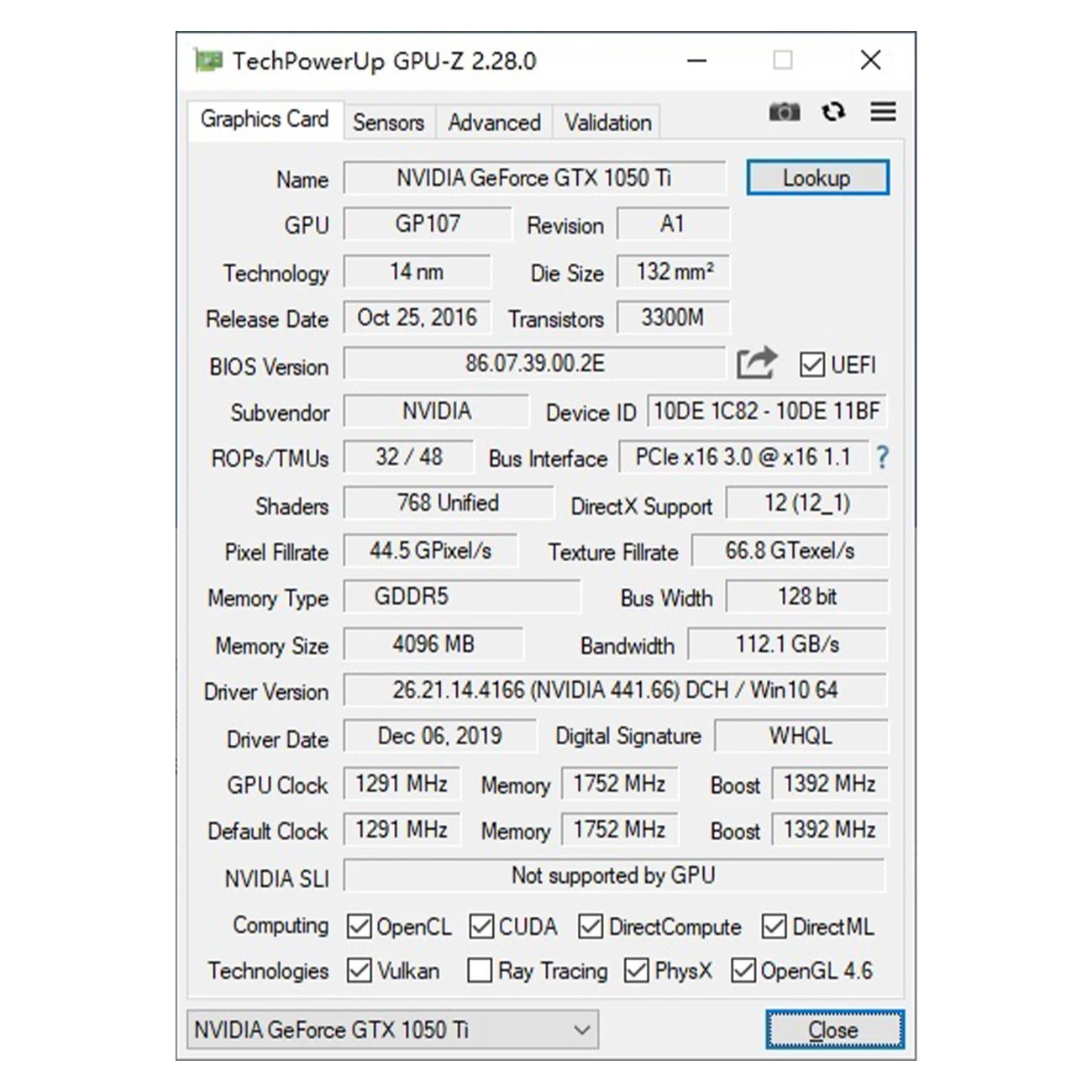Click the Bus Width field 128 bit

click(x=806, y=597)
